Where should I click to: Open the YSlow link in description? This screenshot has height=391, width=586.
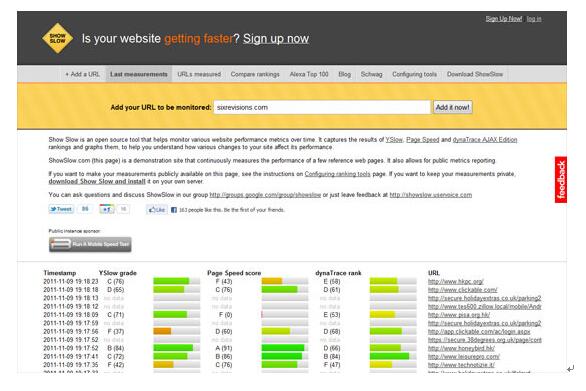(394, 139)
